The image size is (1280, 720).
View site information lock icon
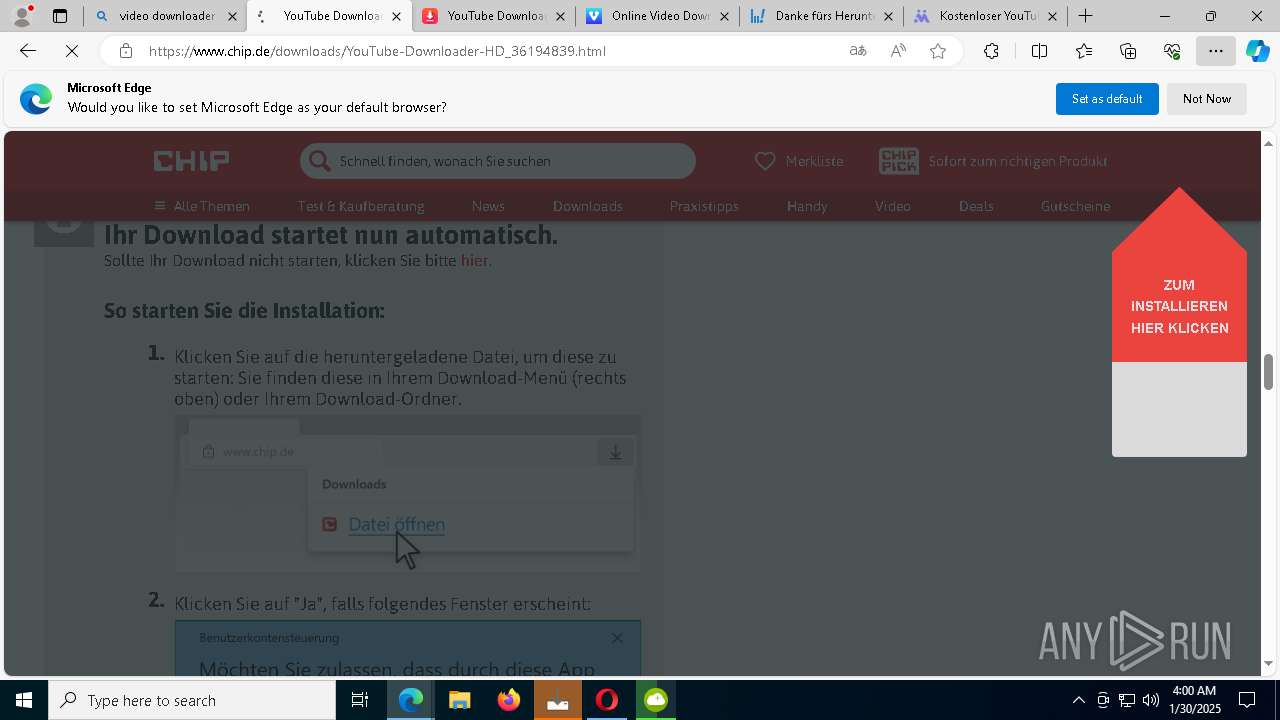[x=125, y=51]
